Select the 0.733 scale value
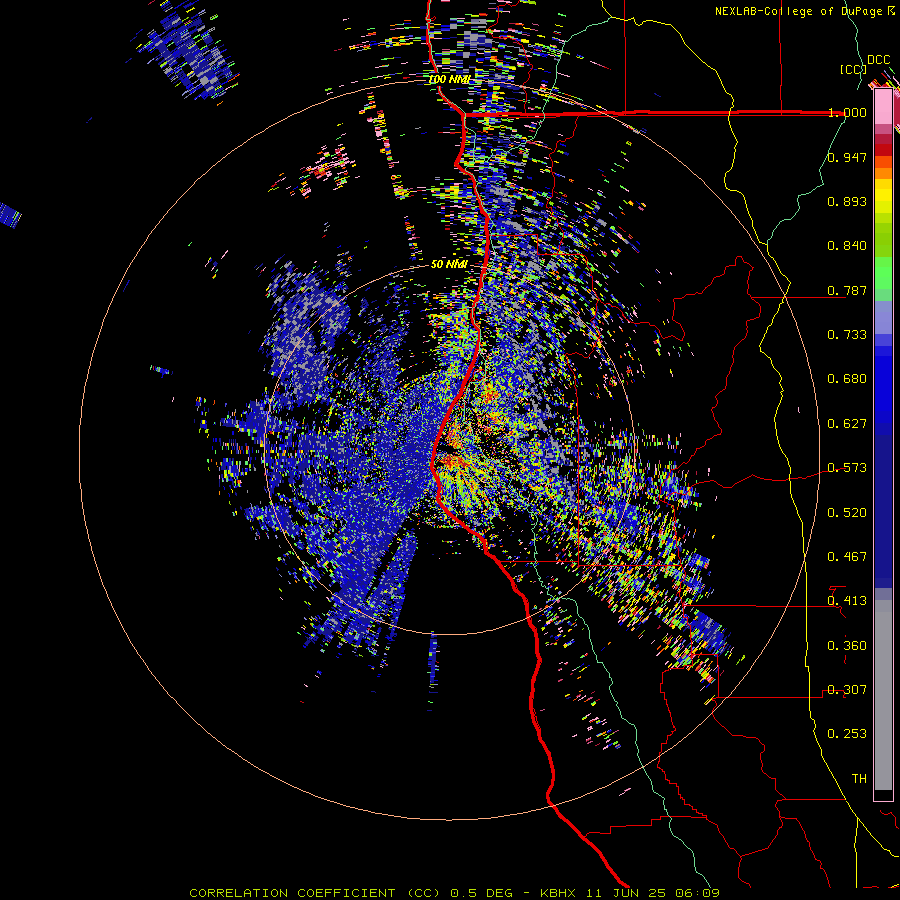The width and height of the screenshot is (900, 900). coord(847,334)
